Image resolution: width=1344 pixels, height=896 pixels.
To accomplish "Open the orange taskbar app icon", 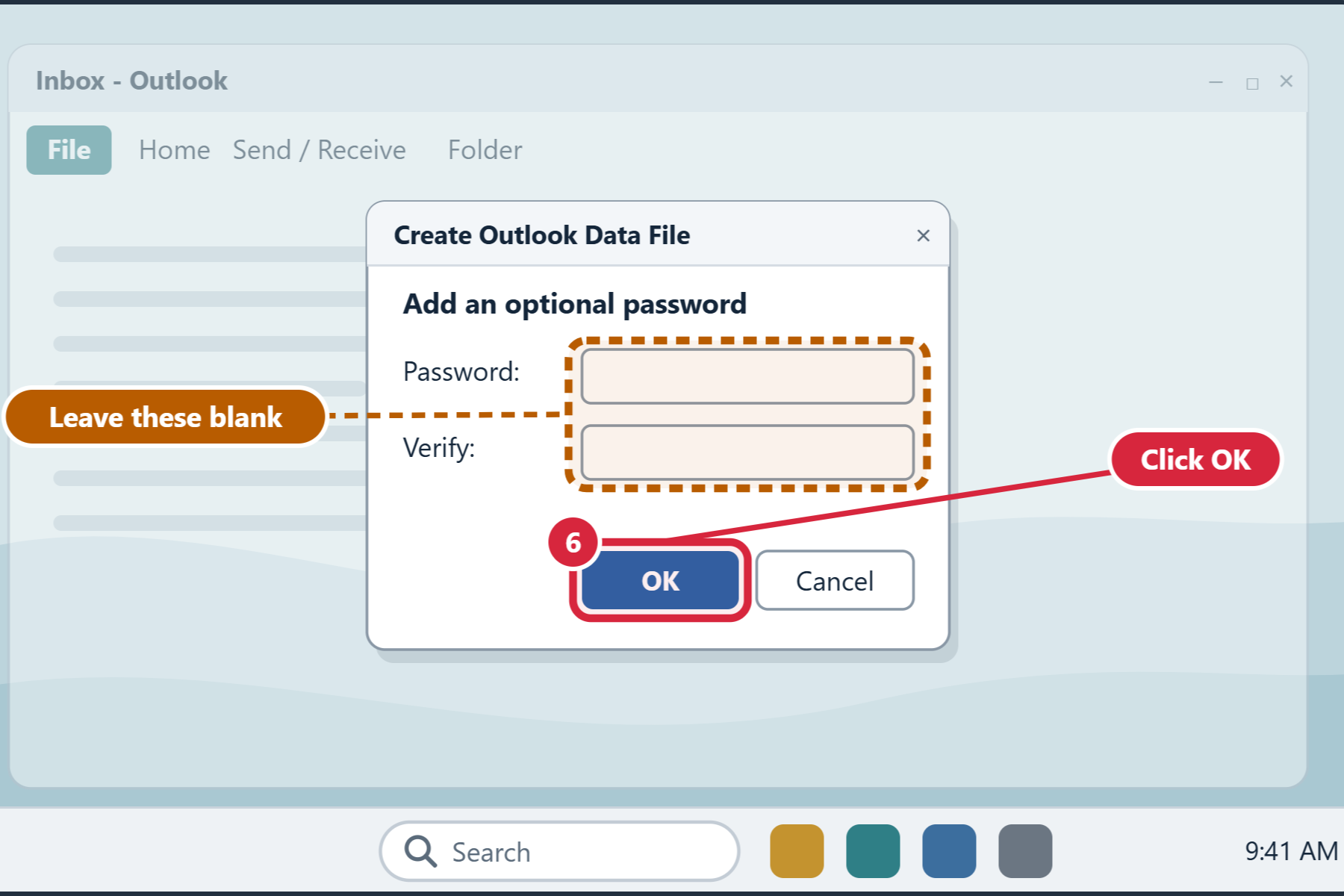I will click(x=797, y=851).
